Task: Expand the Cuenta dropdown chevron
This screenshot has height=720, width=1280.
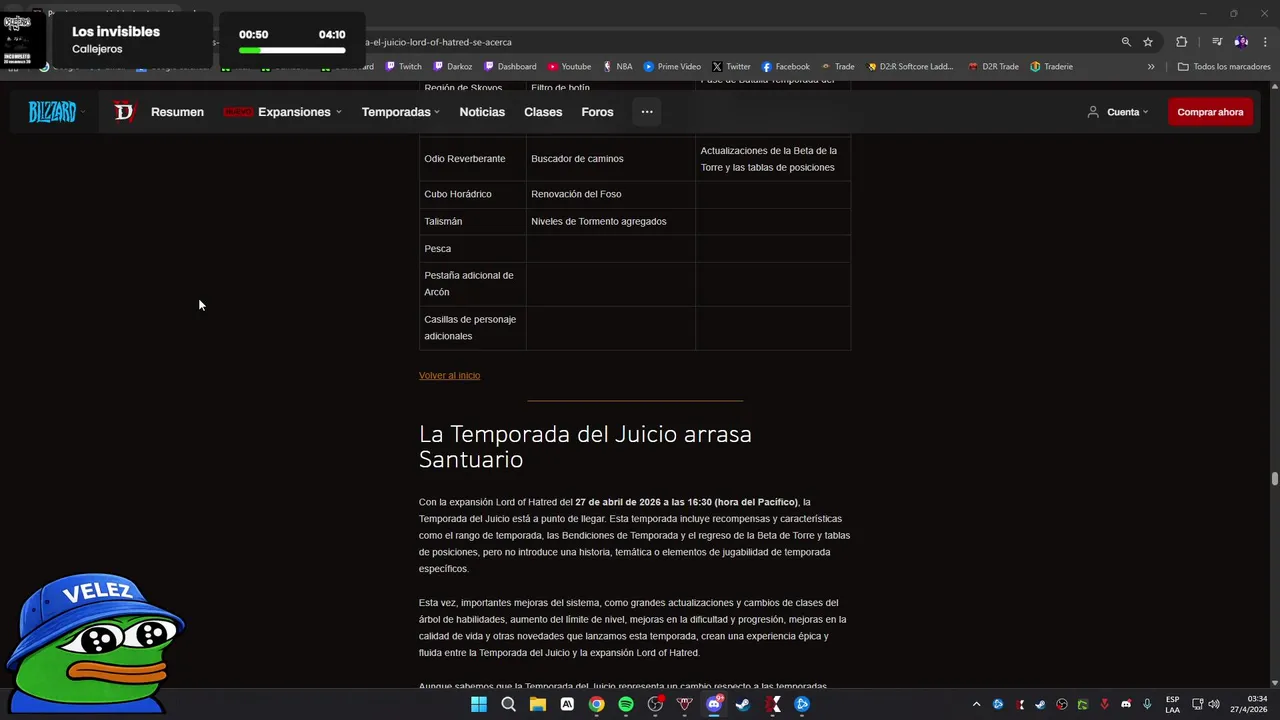Action: click(x=1145, y=112)
